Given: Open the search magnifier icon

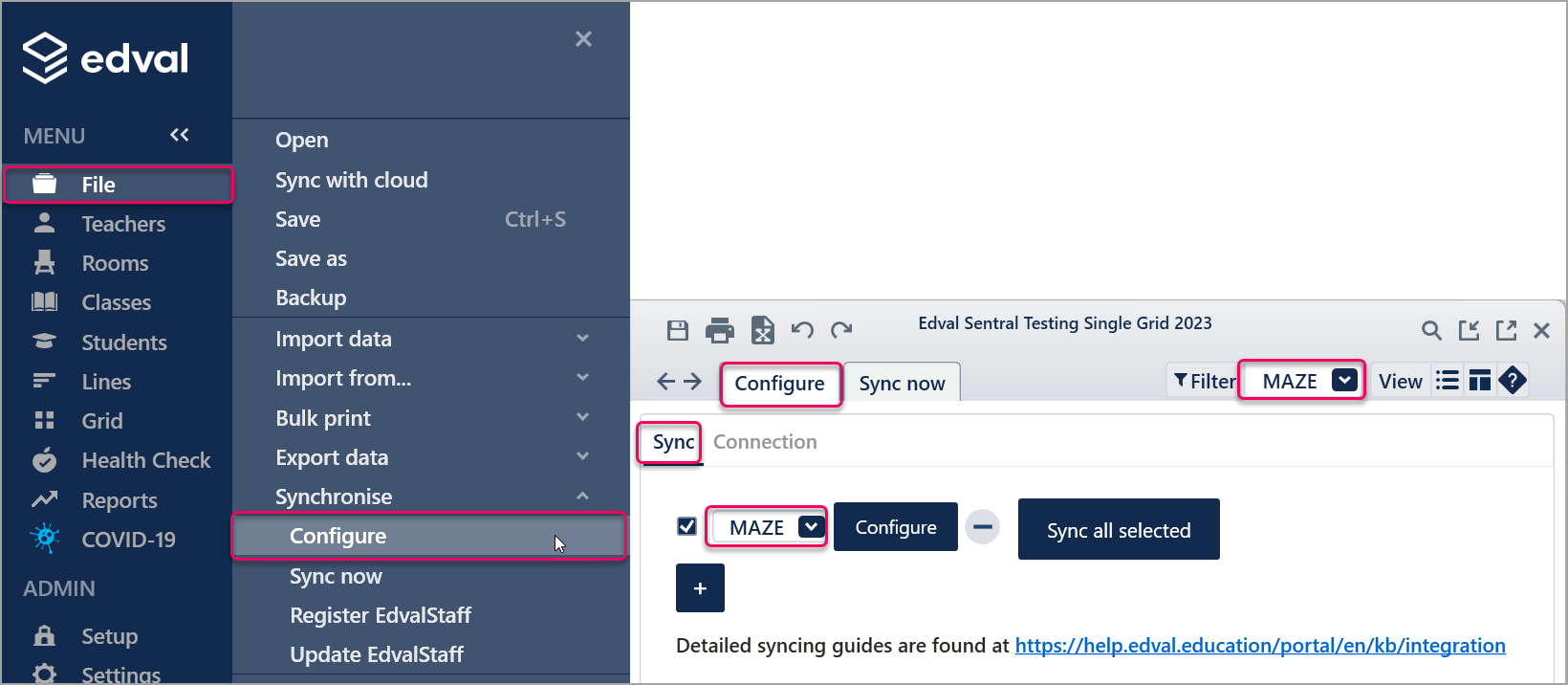Looking at the screenshot, I should click(x=1431, y=331).
